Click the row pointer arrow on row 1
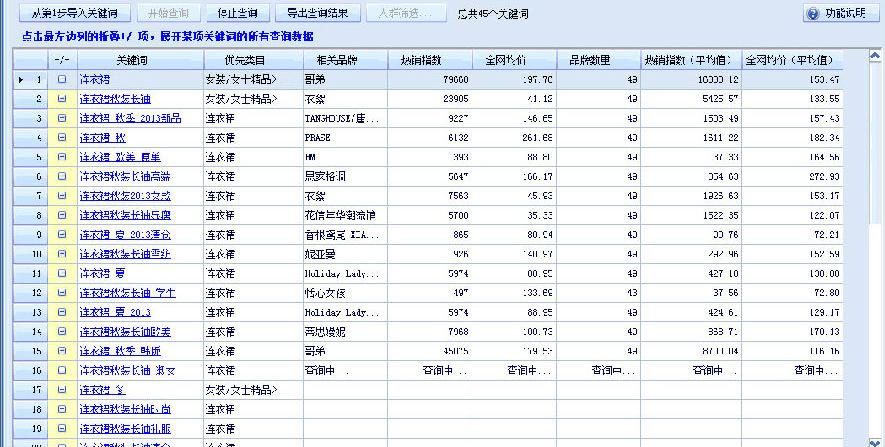Image resolution: width=885 pixels, height=447 pixels. click(21, 79)
